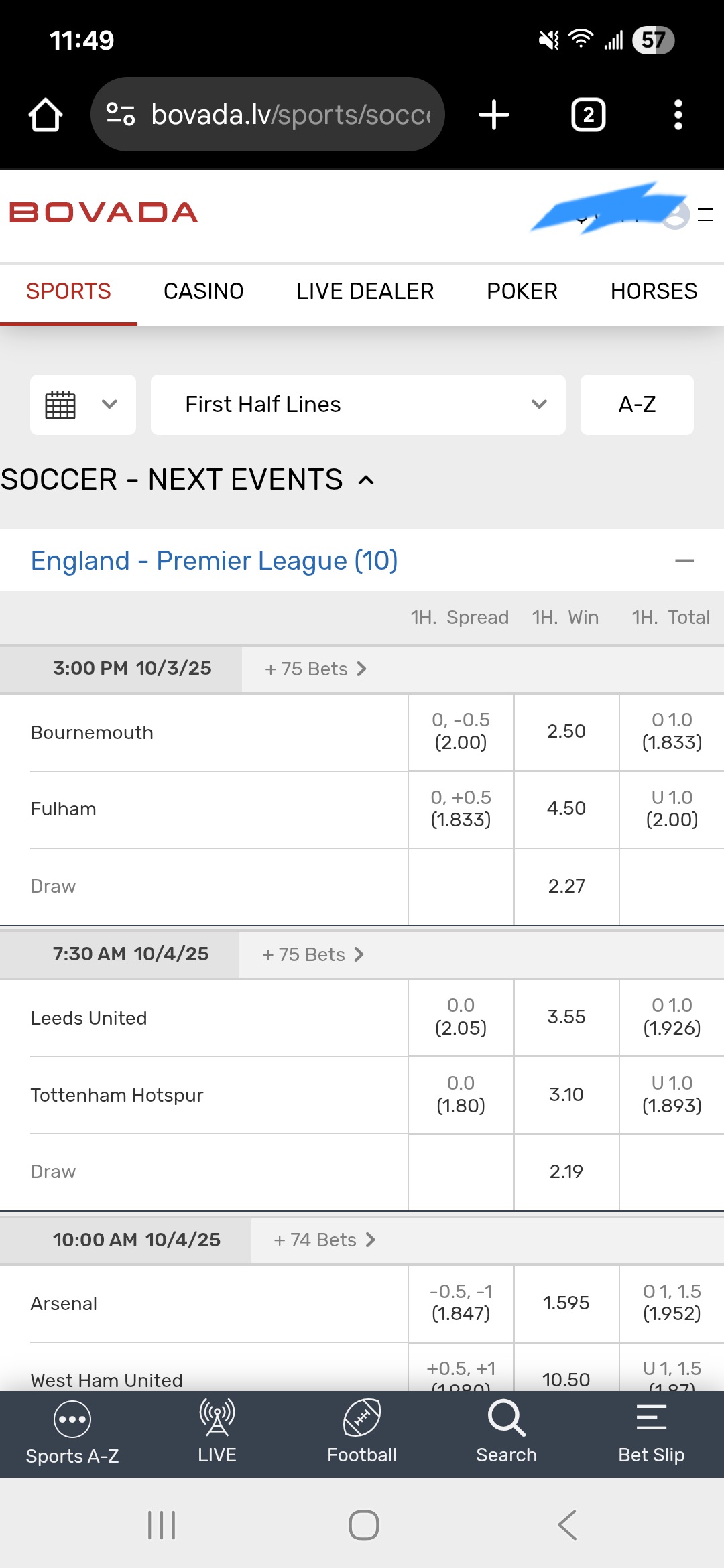View +75 Bets for Bournemouth match

click(315, 669)
